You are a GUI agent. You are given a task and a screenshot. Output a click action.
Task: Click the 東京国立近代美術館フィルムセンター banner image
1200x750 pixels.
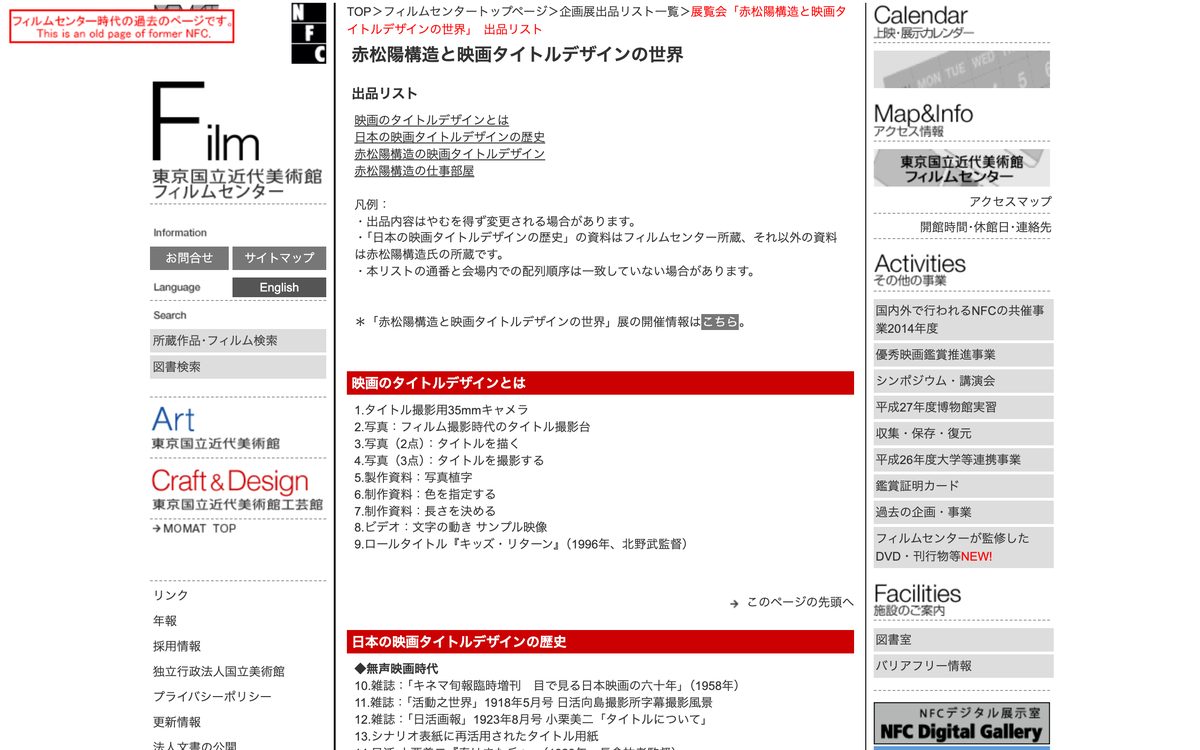[961, 168]
